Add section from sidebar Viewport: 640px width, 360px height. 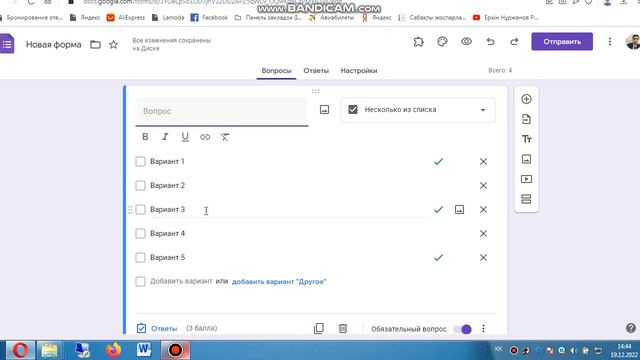pos(526,199)
